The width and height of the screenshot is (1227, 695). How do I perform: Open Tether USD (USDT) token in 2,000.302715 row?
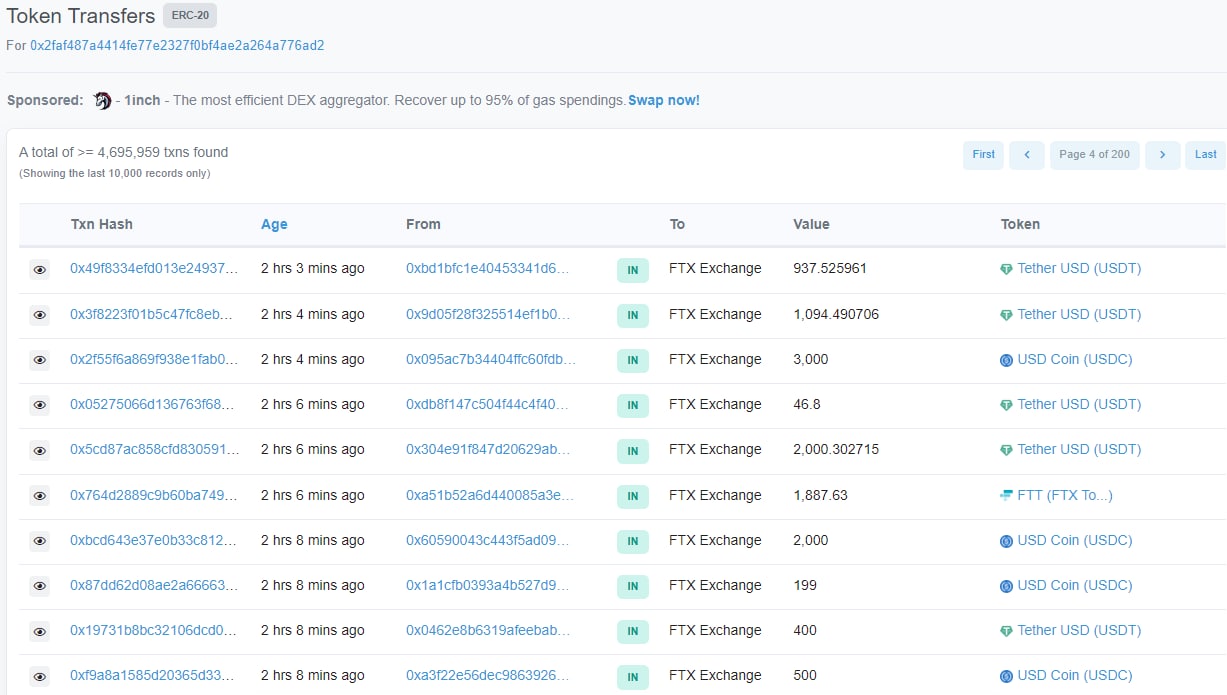[x=1079, y=449]
